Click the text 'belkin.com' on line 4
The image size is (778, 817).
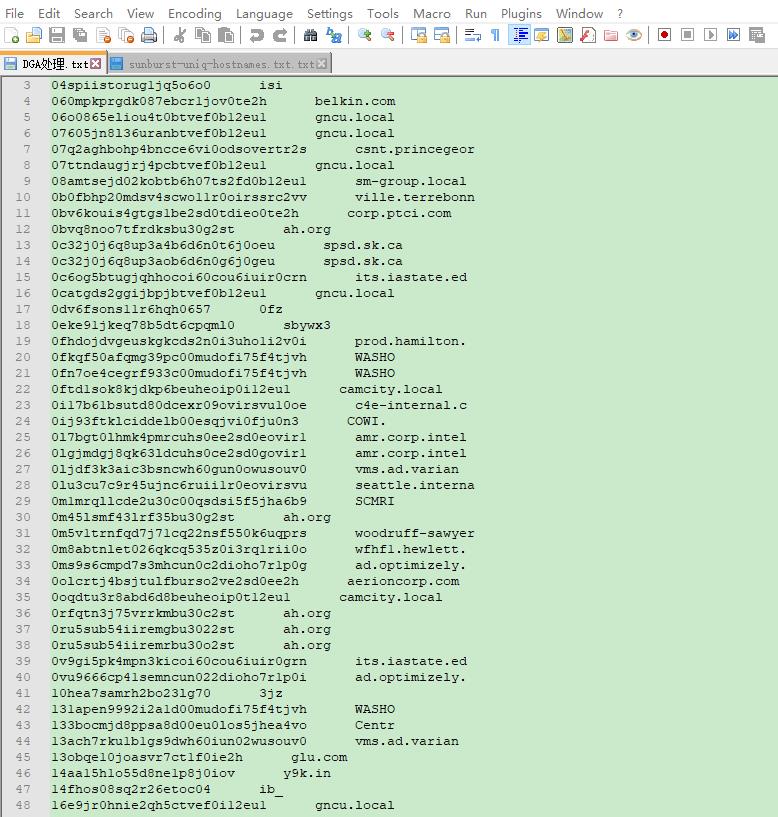tap(355, 101)
